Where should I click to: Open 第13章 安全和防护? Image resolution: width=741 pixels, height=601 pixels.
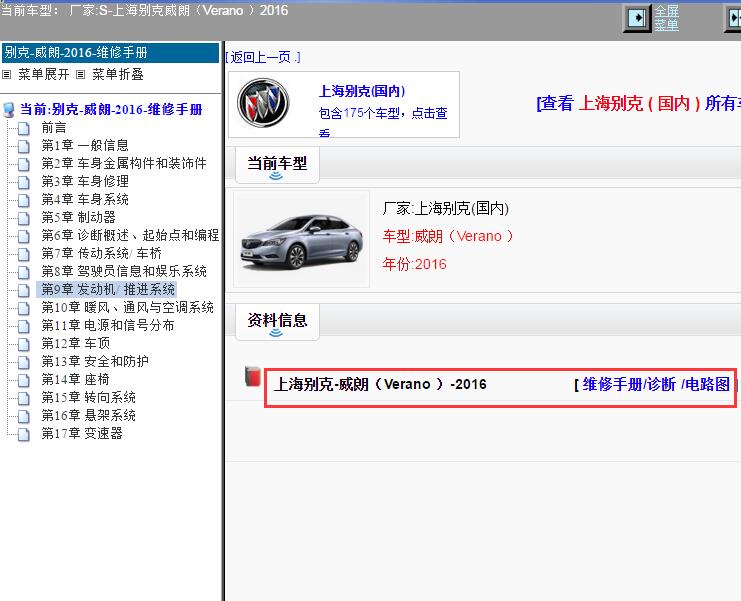pos(95,361)
